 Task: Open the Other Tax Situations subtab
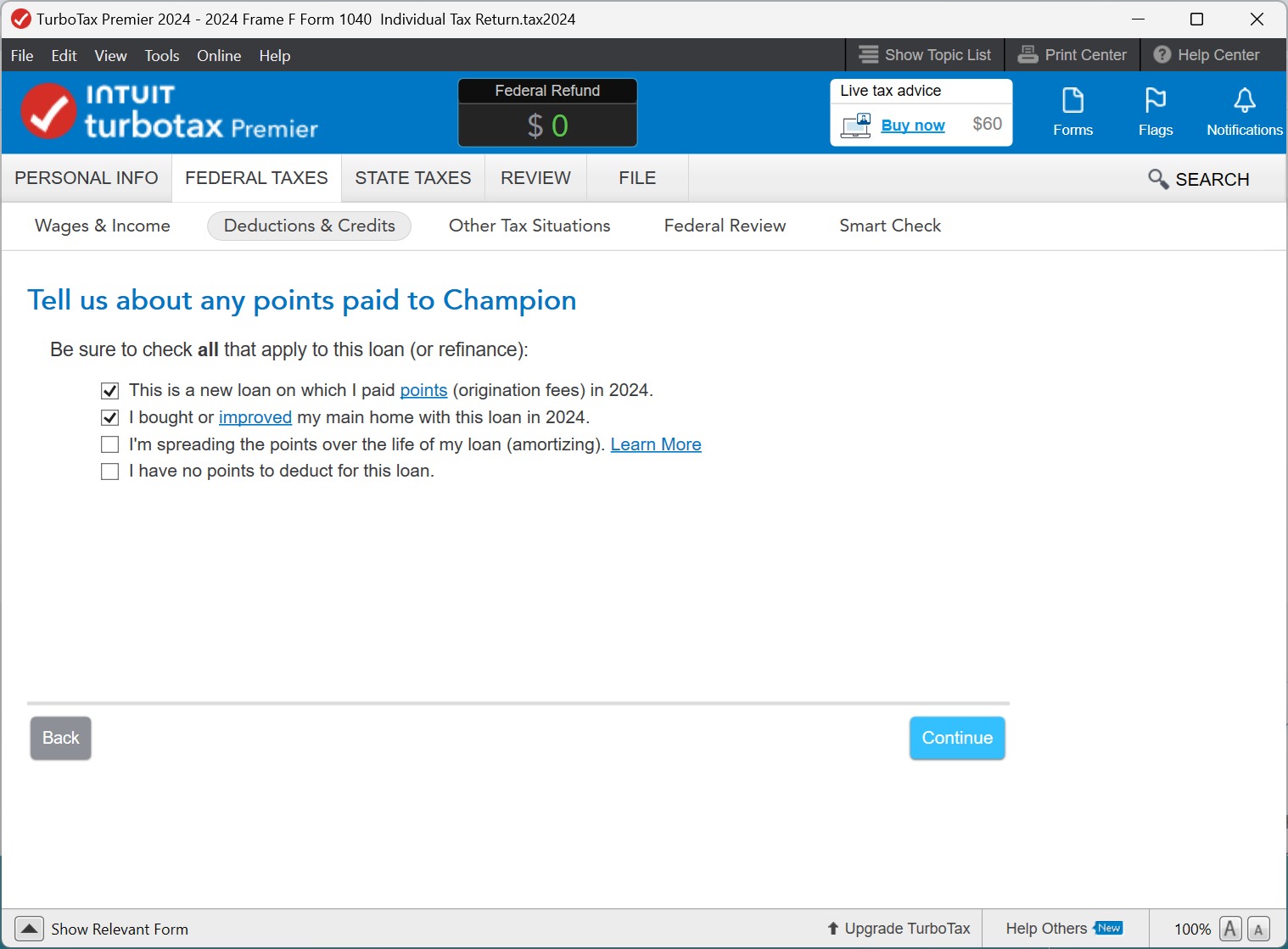click(x=529, y=226)
